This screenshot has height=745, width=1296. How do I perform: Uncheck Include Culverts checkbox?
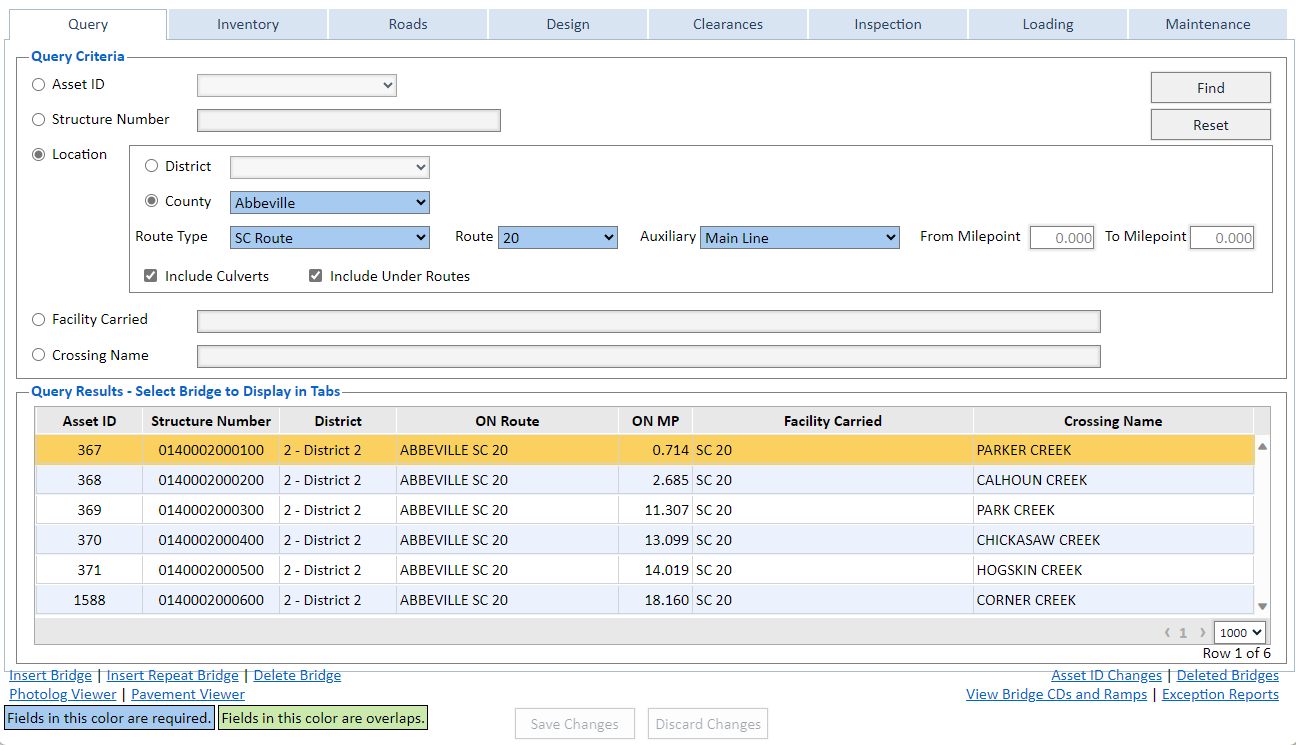(x=151, y=276)
